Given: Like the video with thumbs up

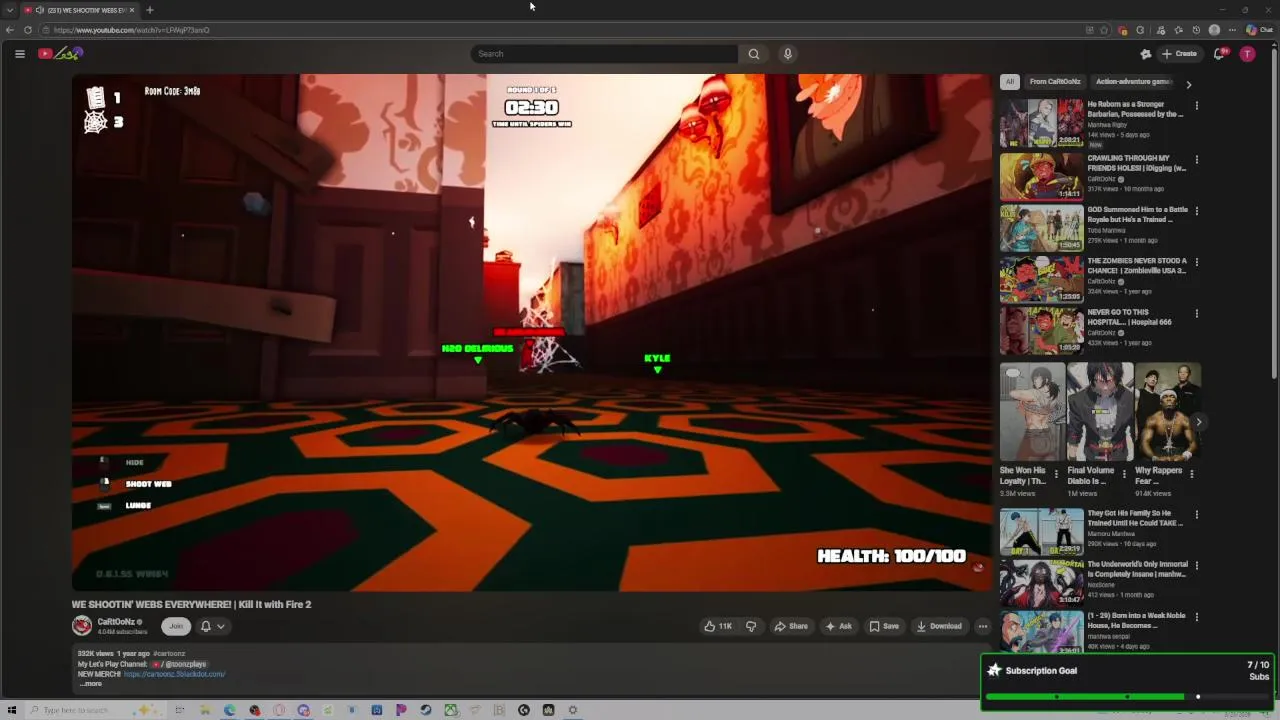Looking at the screenshot, I should [718, 626].
